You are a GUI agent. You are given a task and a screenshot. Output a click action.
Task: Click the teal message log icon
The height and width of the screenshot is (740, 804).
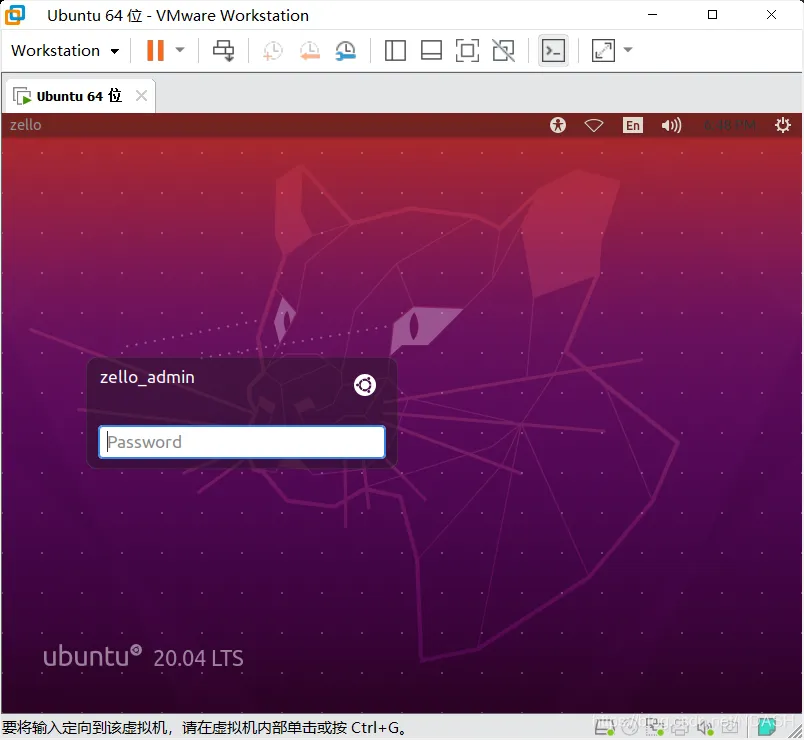pyautogui.click(x=767, y=726)
